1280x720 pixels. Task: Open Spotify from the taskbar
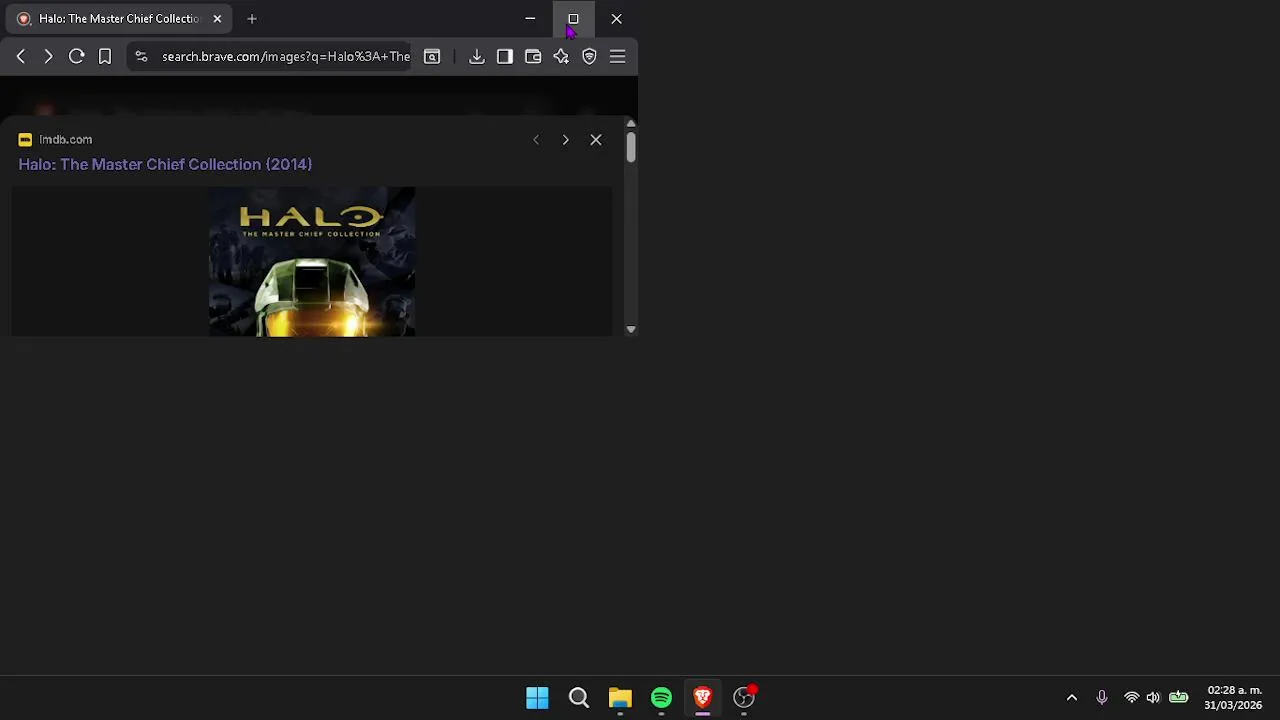tap(661, 698)
